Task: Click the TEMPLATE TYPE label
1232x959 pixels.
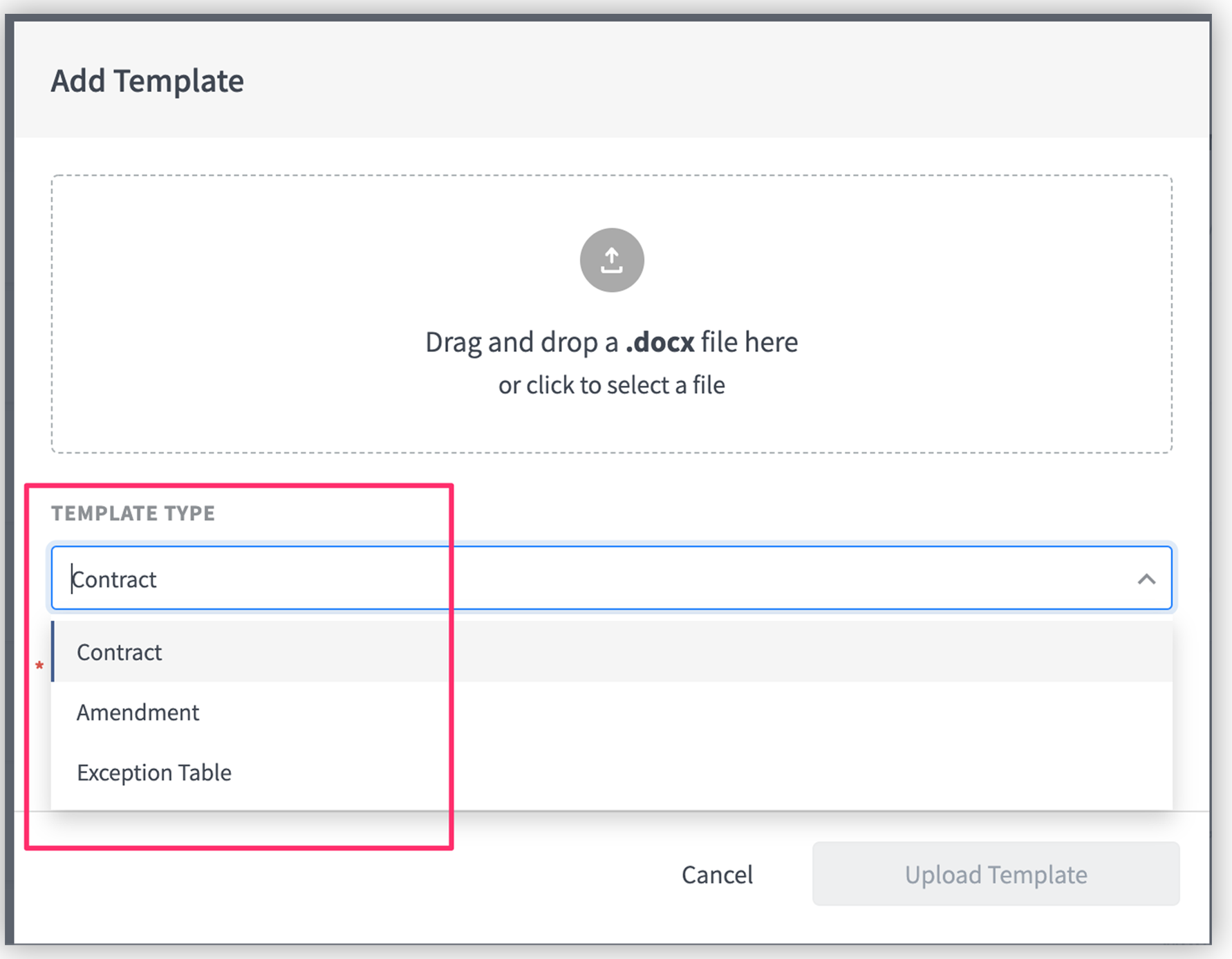Action: pos(133,513)
